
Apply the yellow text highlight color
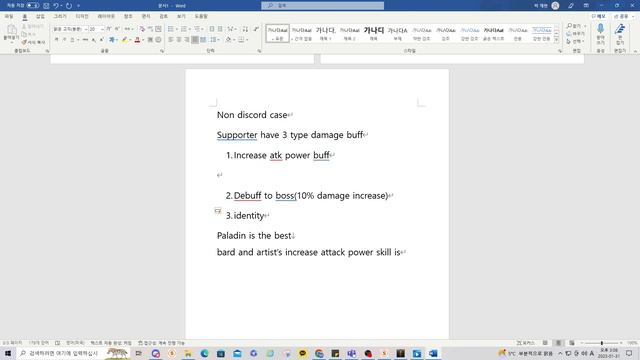click(124, 40)
